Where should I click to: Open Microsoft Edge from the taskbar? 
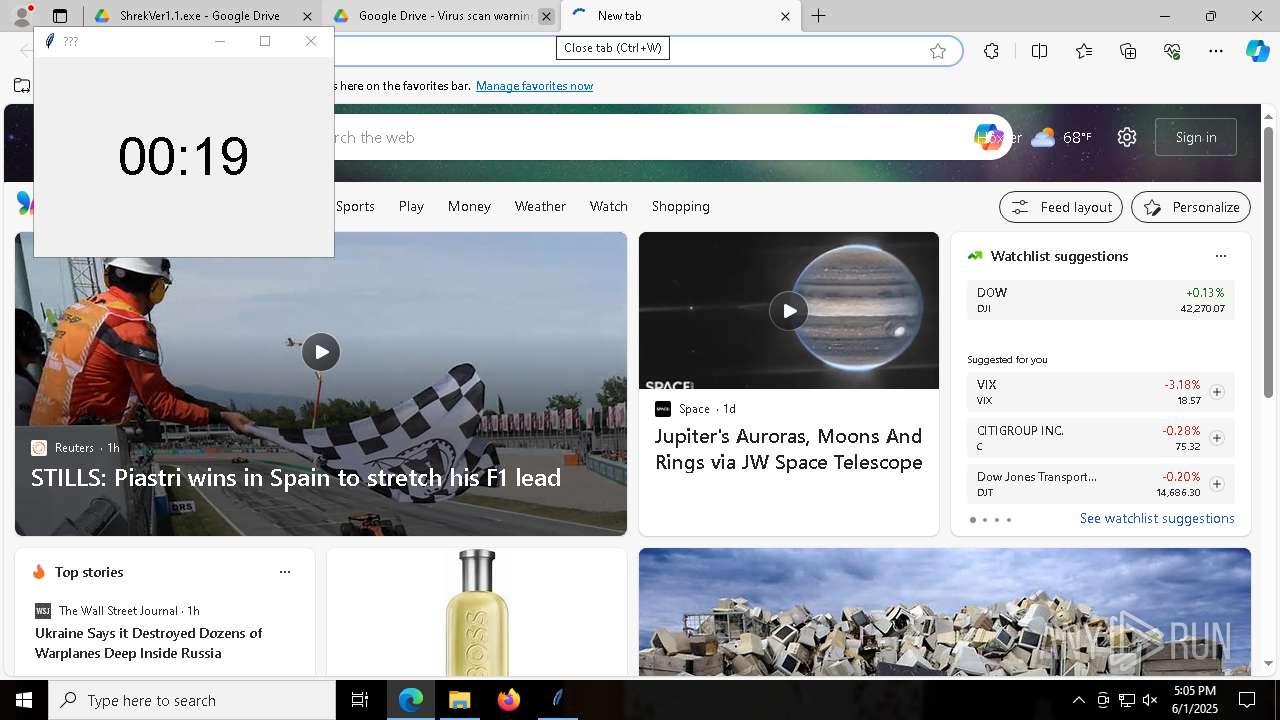pos(411,700)
